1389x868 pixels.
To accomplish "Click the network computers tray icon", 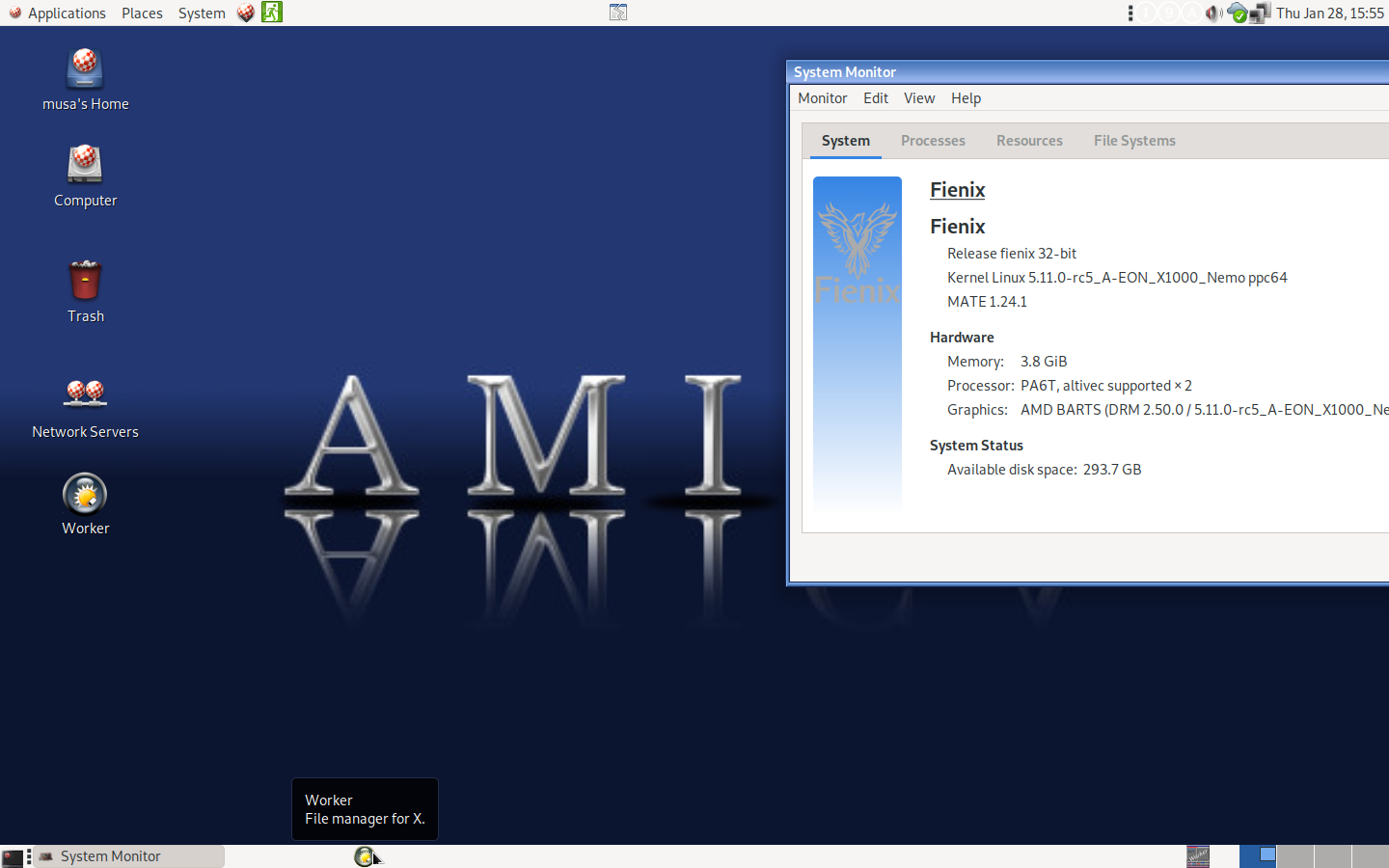I will pyautogui.click(x=1260, y=14).
